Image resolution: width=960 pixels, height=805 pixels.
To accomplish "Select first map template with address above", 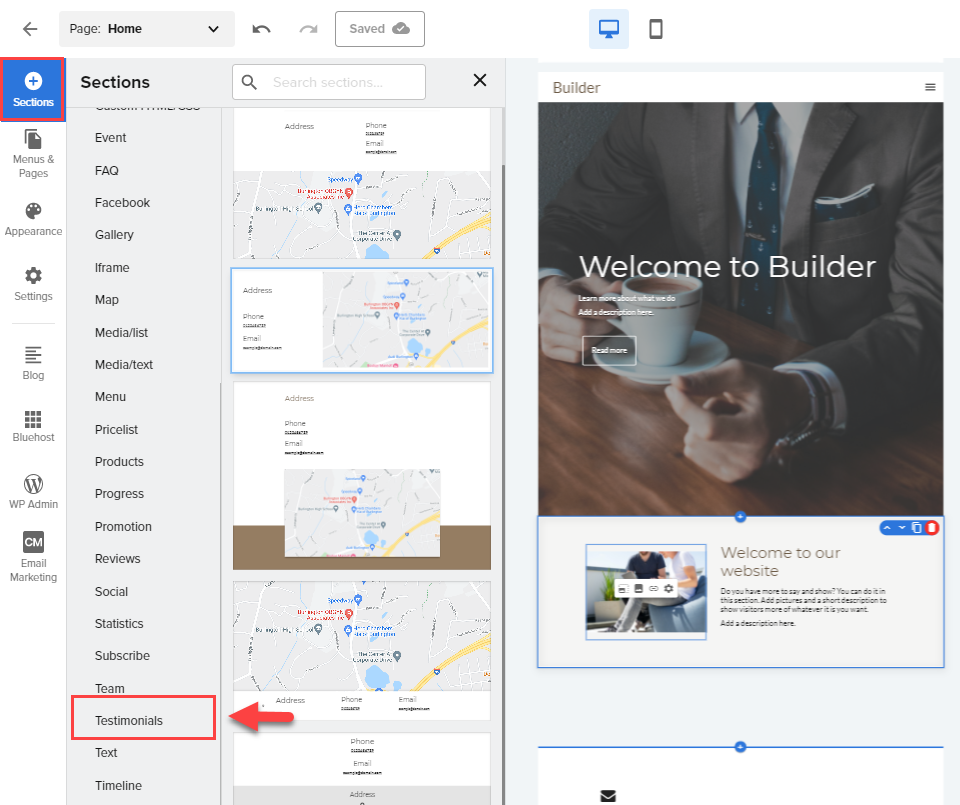I will [x=362, y=184].
